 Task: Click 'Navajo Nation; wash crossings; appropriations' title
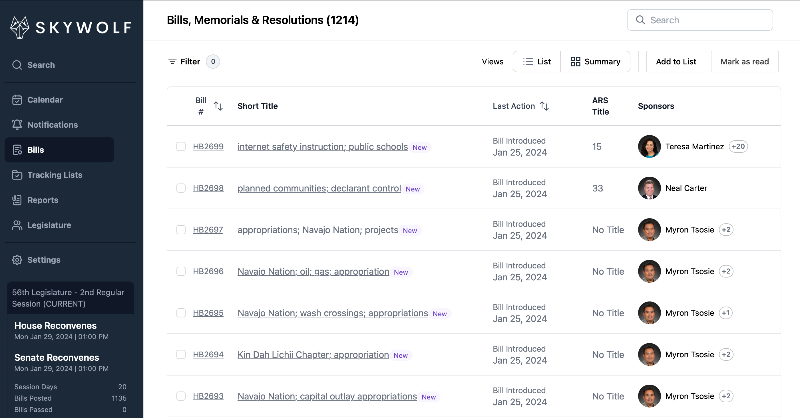[x=333, y=313]
